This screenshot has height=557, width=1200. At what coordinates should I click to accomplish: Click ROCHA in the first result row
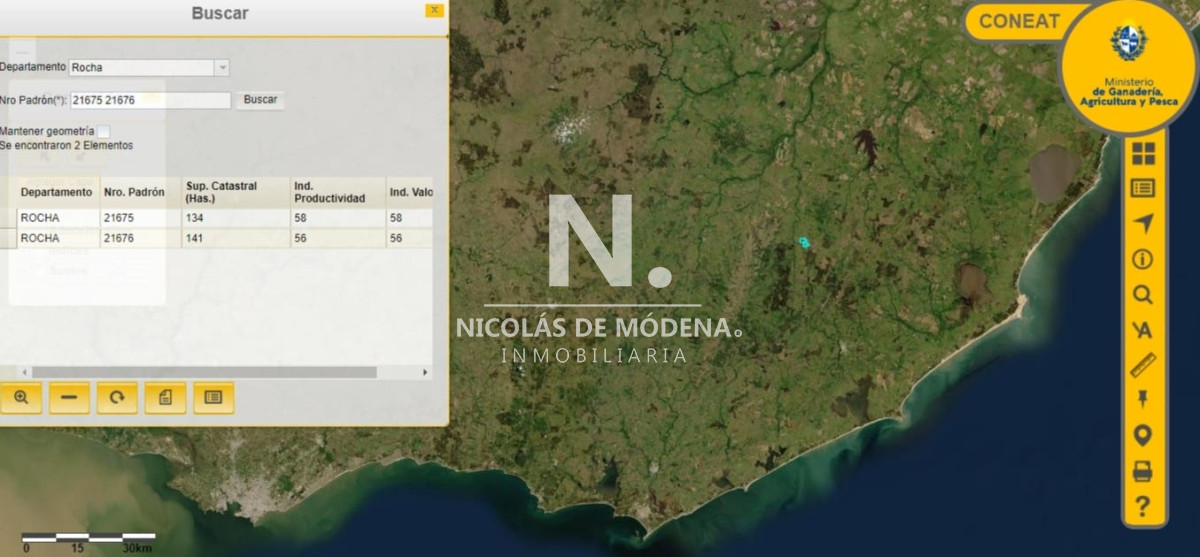(x=57, y=218)
